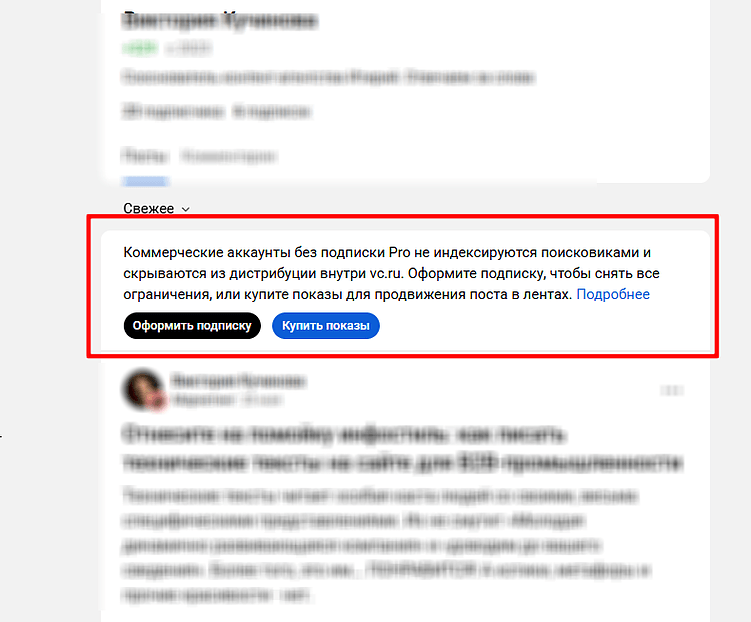Click the blue Купить показы button

click(x=326, y=326)
